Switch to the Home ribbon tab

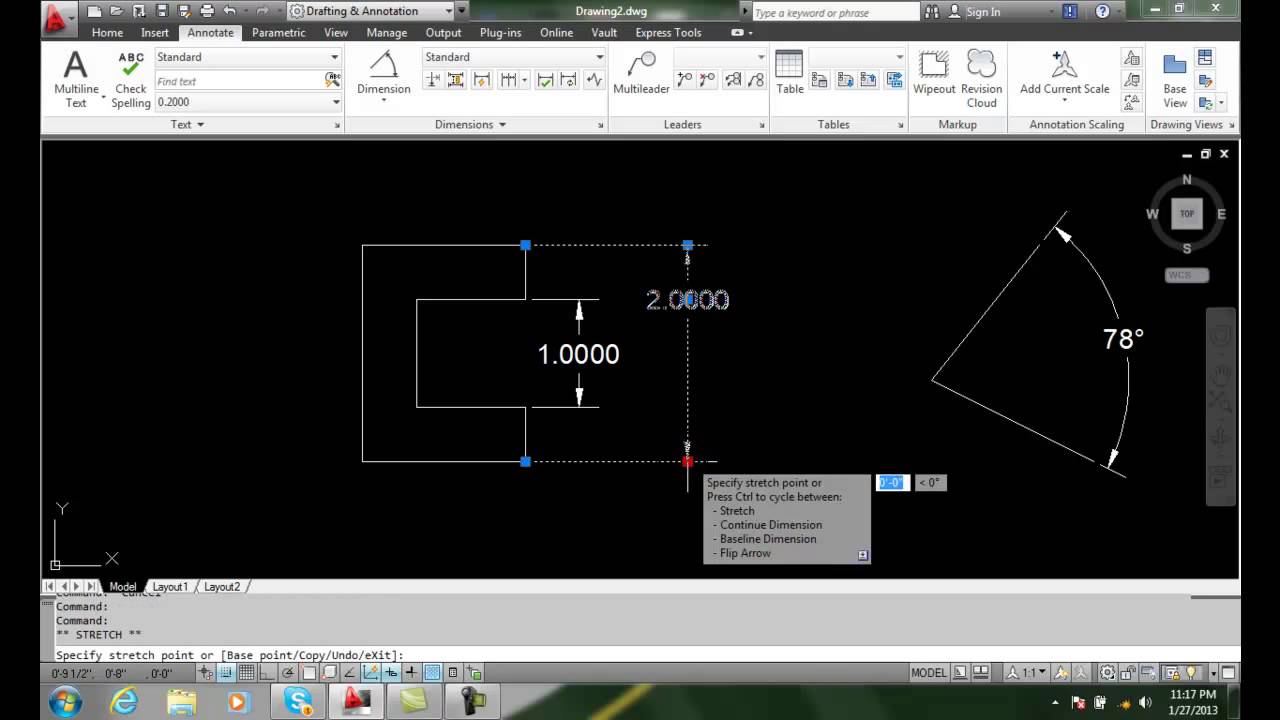click(x=107, y=33)
